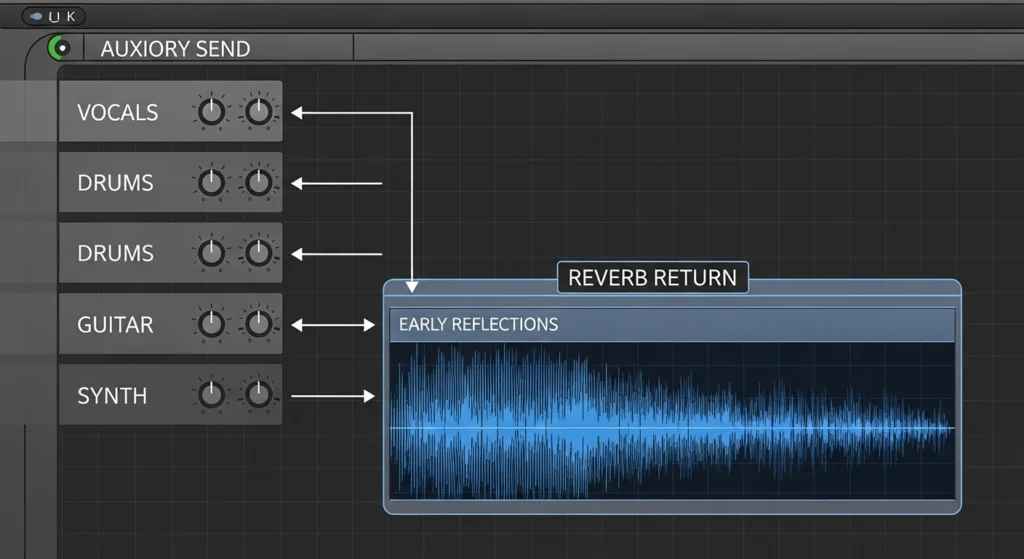Click the blue reverb waveform display

pos(672,421)
